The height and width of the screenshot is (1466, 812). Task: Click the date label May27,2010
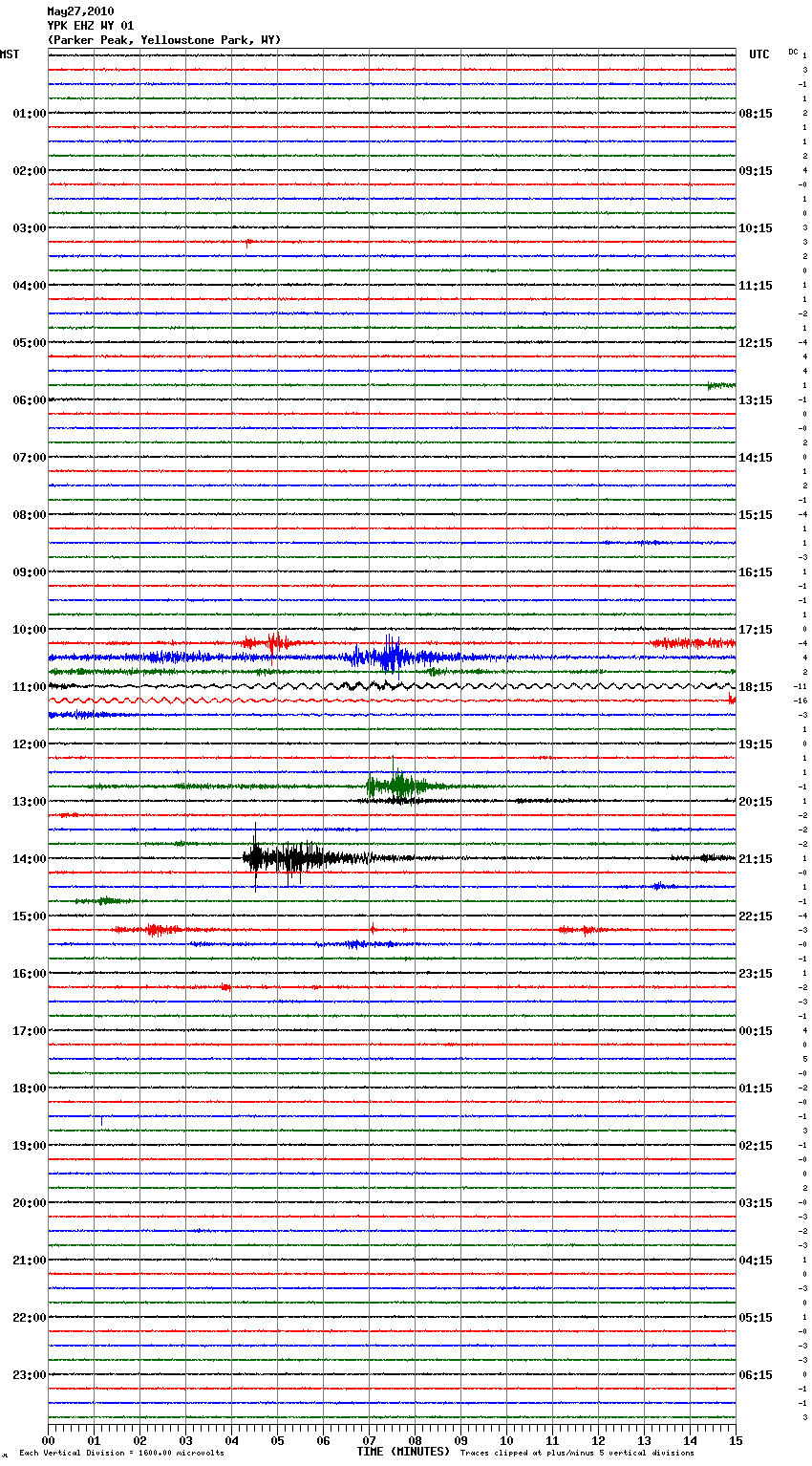tap(80, 11)
